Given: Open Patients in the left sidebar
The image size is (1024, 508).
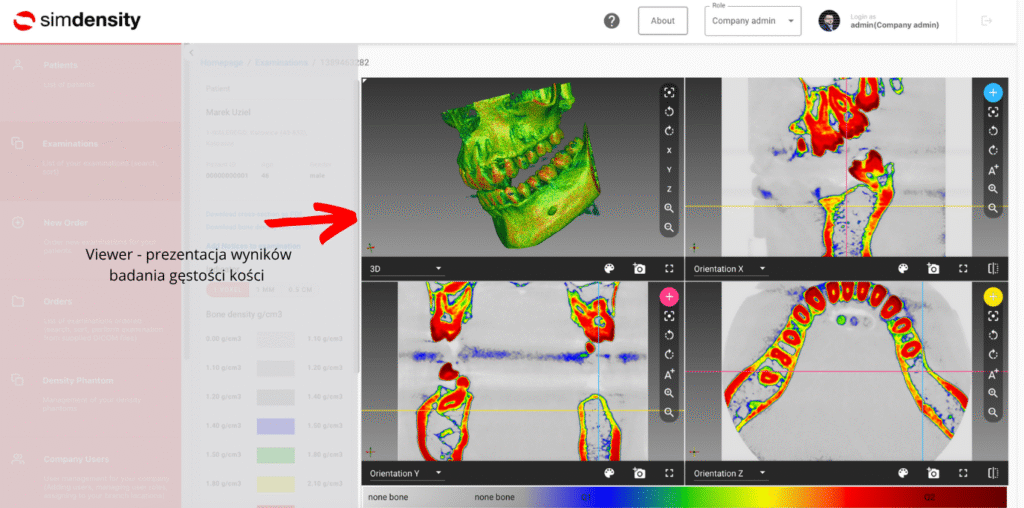Looking at the screenshot, I should [60, 65].
